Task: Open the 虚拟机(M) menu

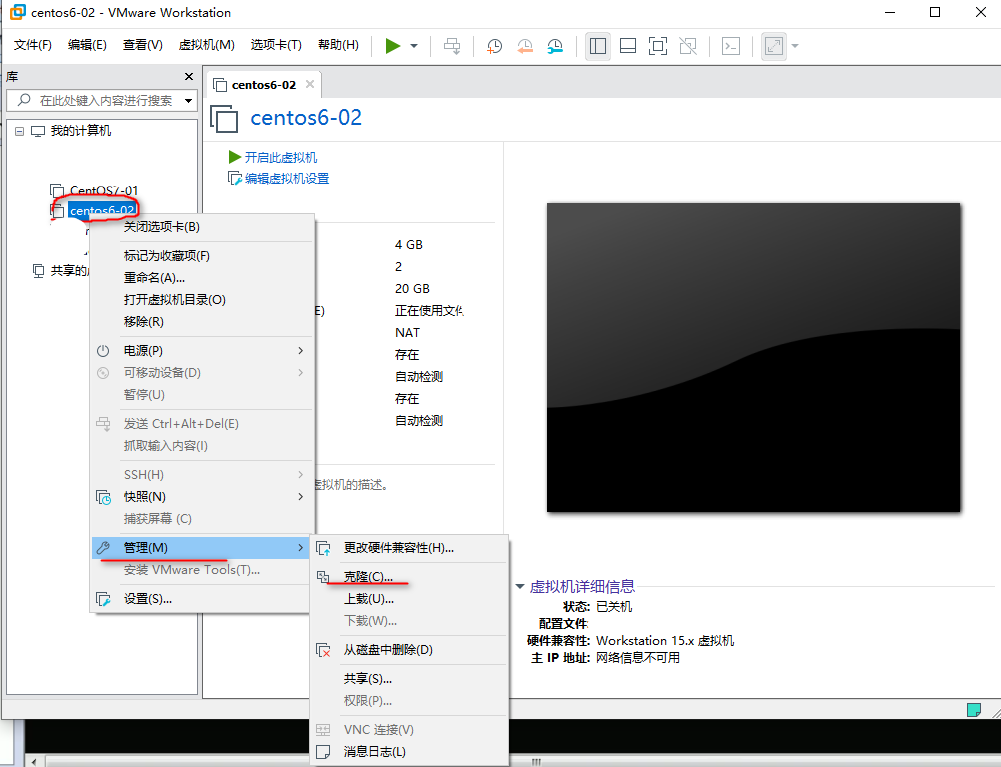Action: point(206,45)
